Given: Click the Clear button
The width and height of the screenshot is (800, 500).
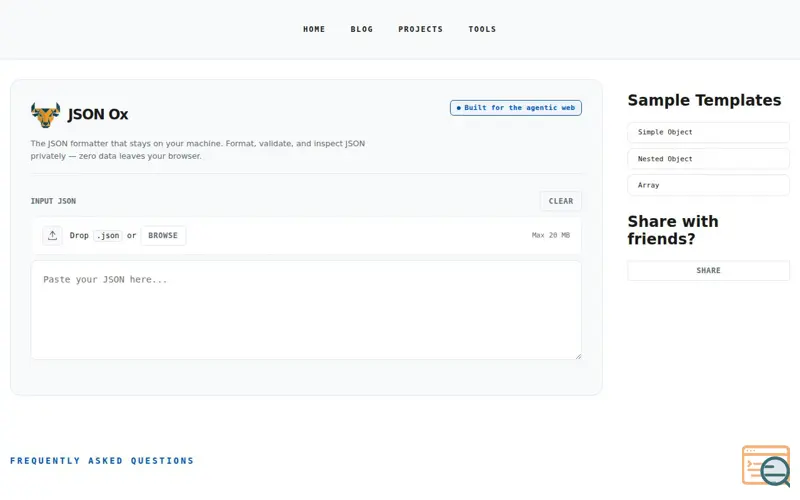Looking at the screenshot, I should point(561,201).
